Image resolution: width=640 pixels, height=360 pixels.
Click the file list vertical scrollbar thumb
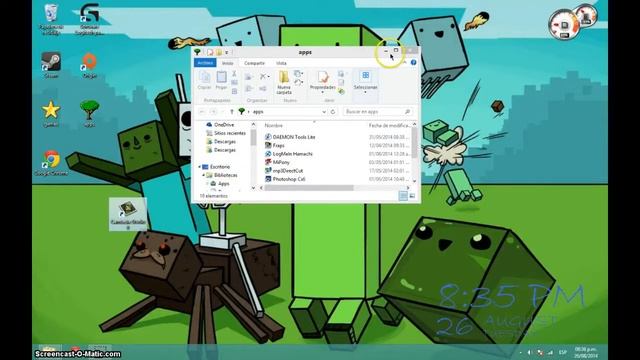414,143
